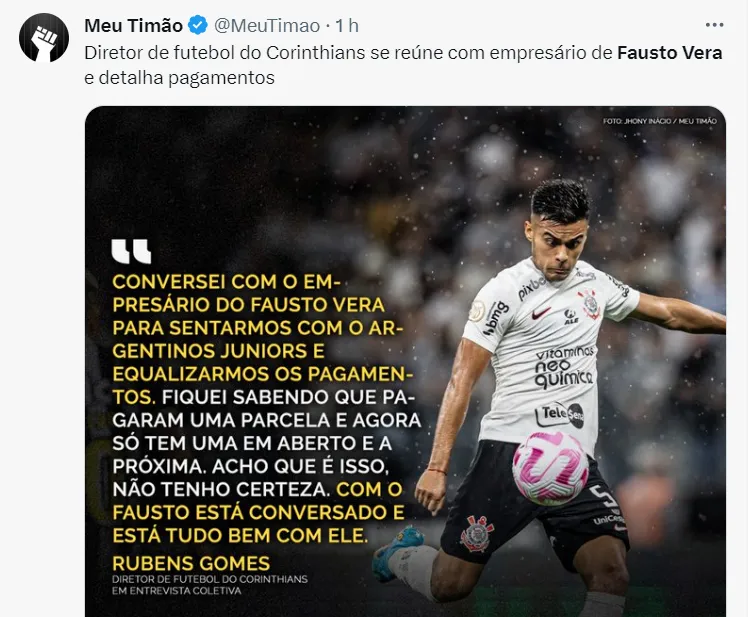Click the Corinthians crest on the jersey chest
749x617 pixels.
coord(589,303)
